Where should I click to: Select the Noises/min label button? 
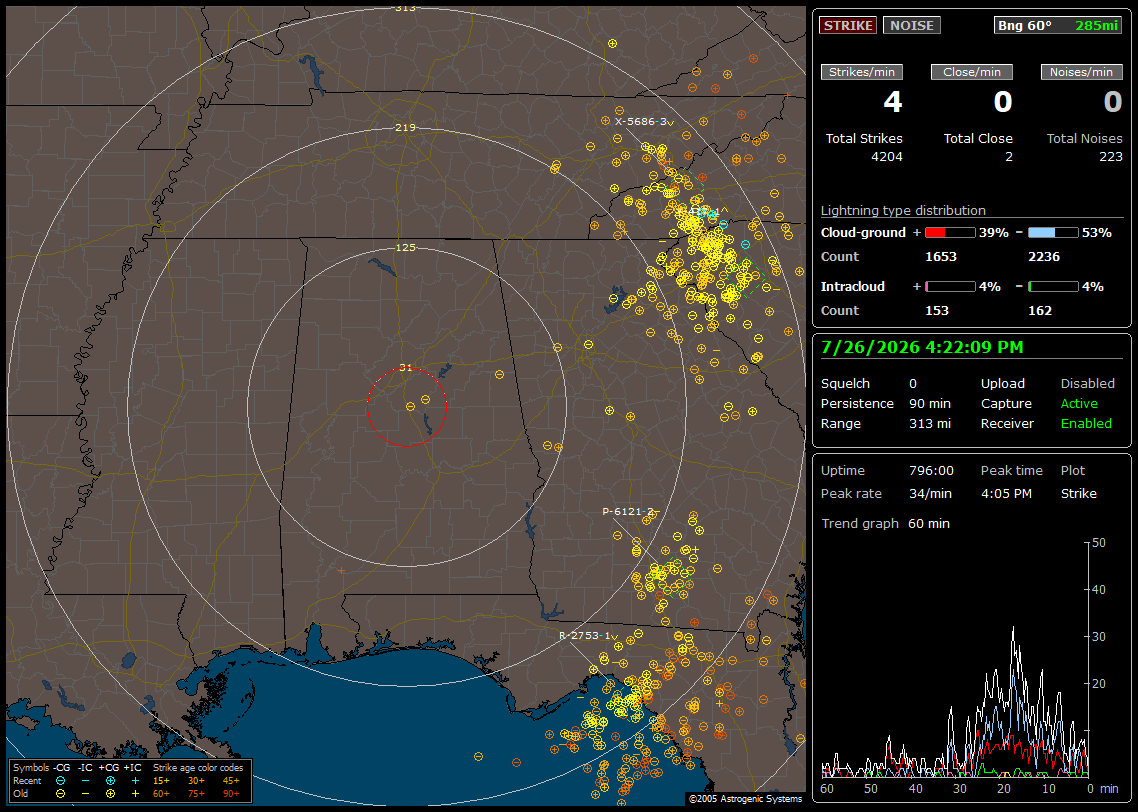pyautogui.click(x=1081, y=72)
